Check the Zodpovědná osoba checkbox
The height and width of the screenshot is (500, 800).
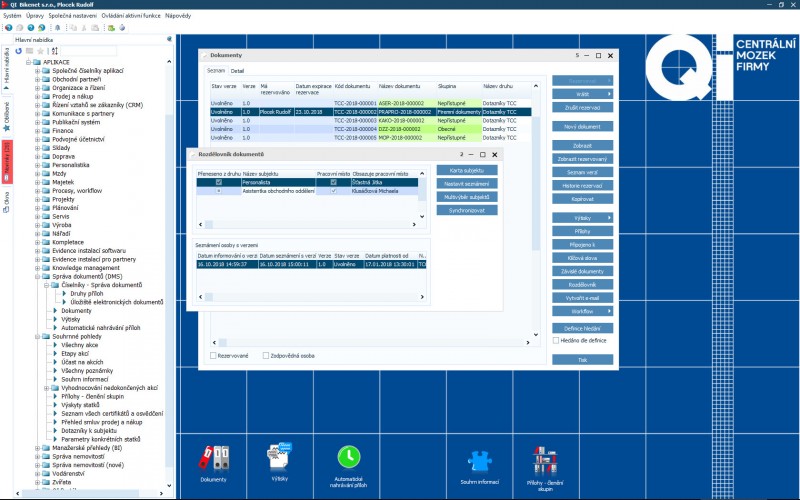click(266, 355)
